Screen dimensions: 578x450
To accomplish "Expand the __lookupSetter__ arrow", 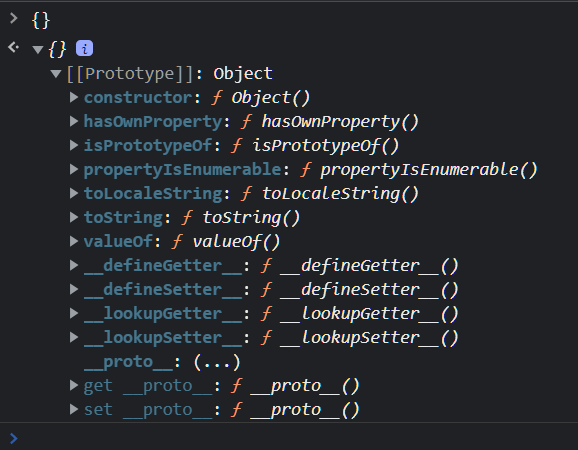I will point(74,337).
